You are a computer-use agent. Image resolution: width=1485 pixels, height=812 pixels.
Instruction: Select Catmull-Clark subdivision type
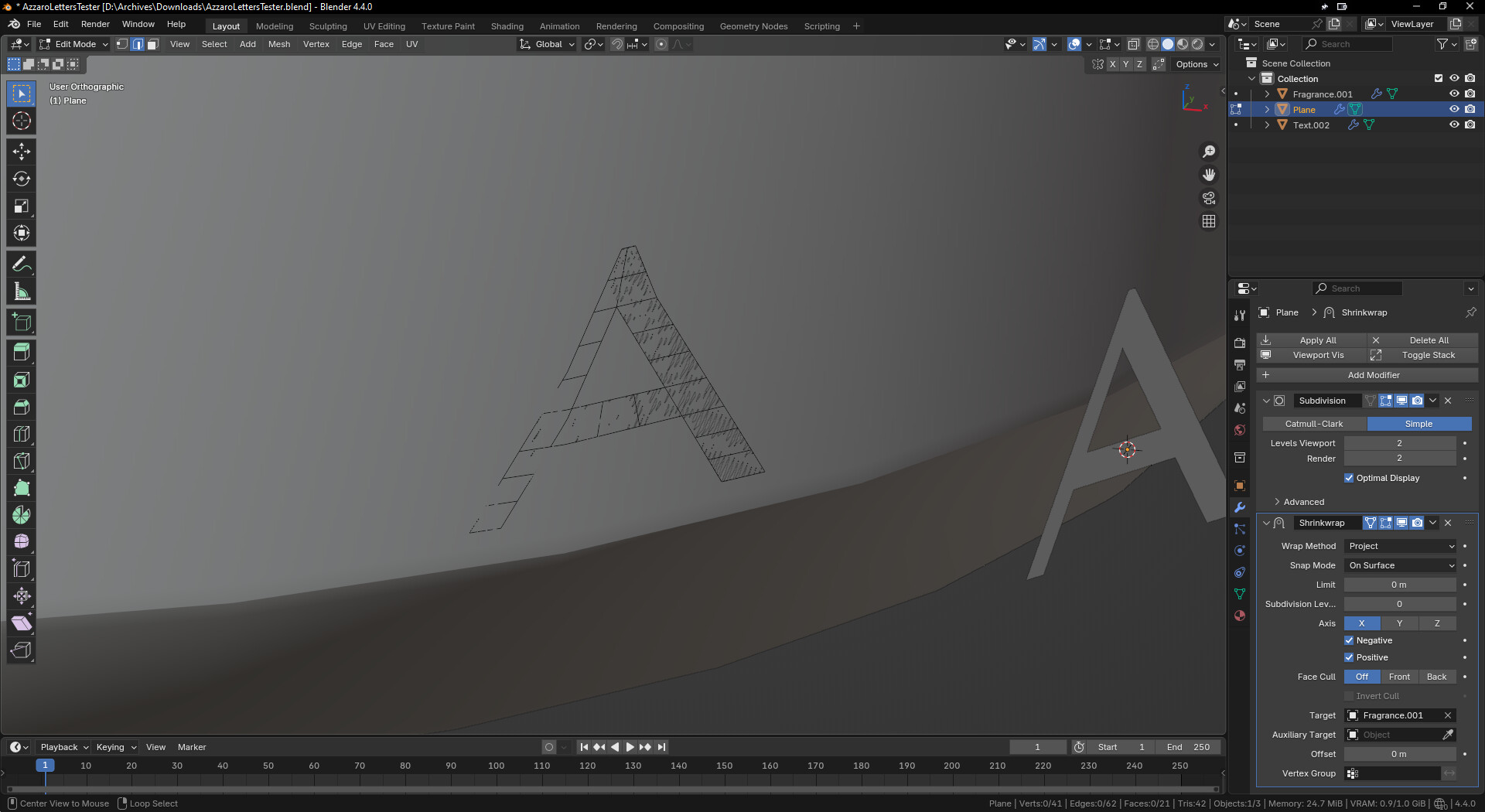1314,424
